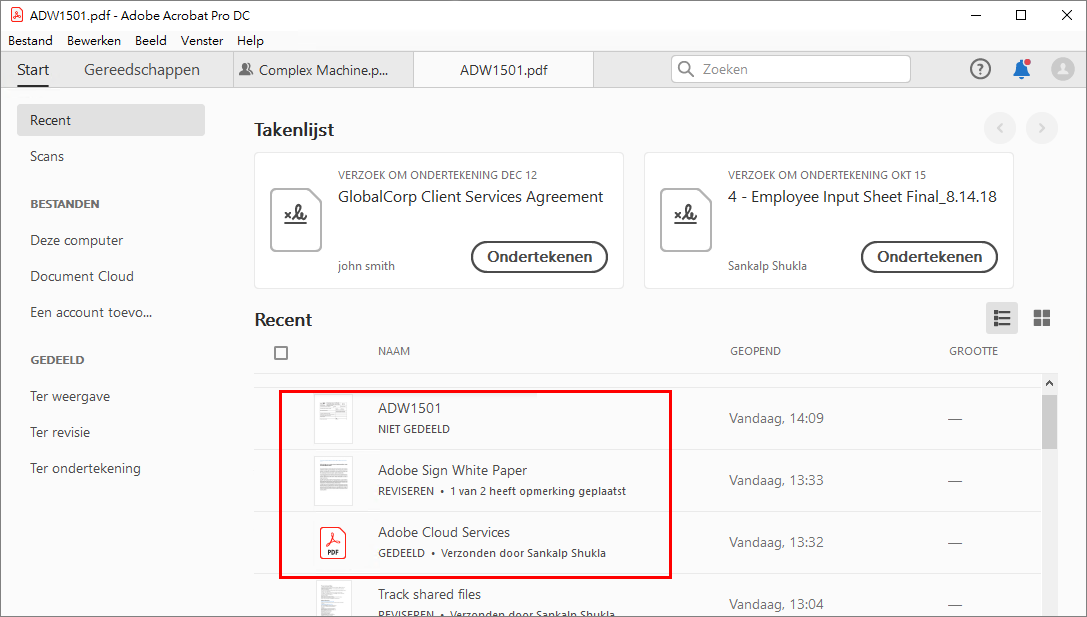Switch to grid thumbnail view
1087x617 pixels.
tap(1041, 318)
